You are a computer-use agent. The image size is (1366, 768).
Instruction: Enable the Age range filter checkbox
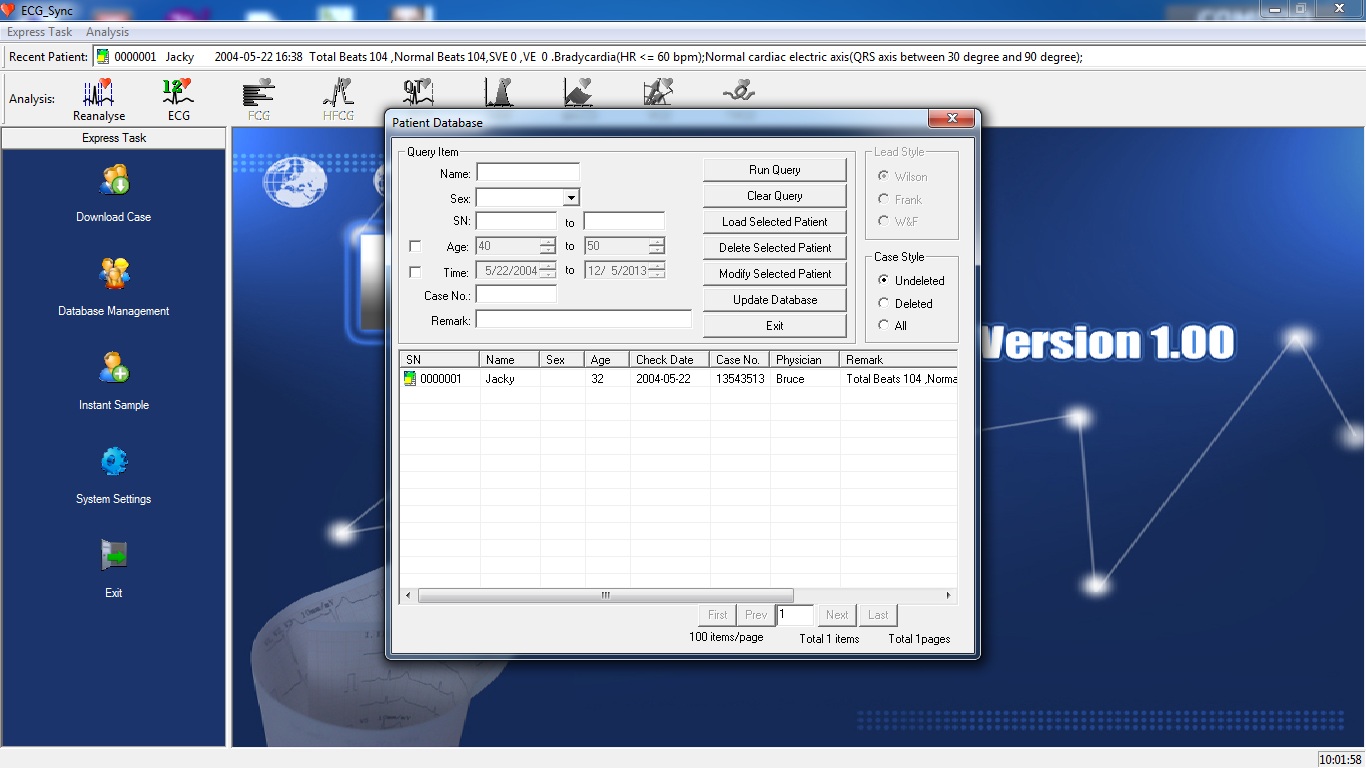[x=415, y=246]
